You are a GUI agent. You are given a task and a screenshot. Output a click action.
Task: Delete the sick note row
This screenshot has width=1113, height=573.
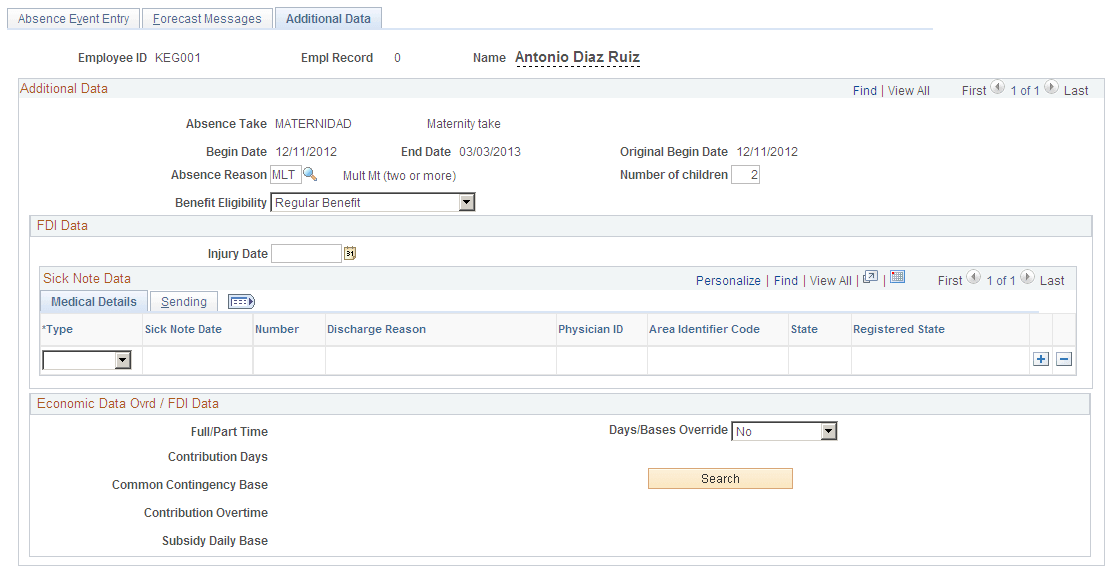(x=1063, y=359)
